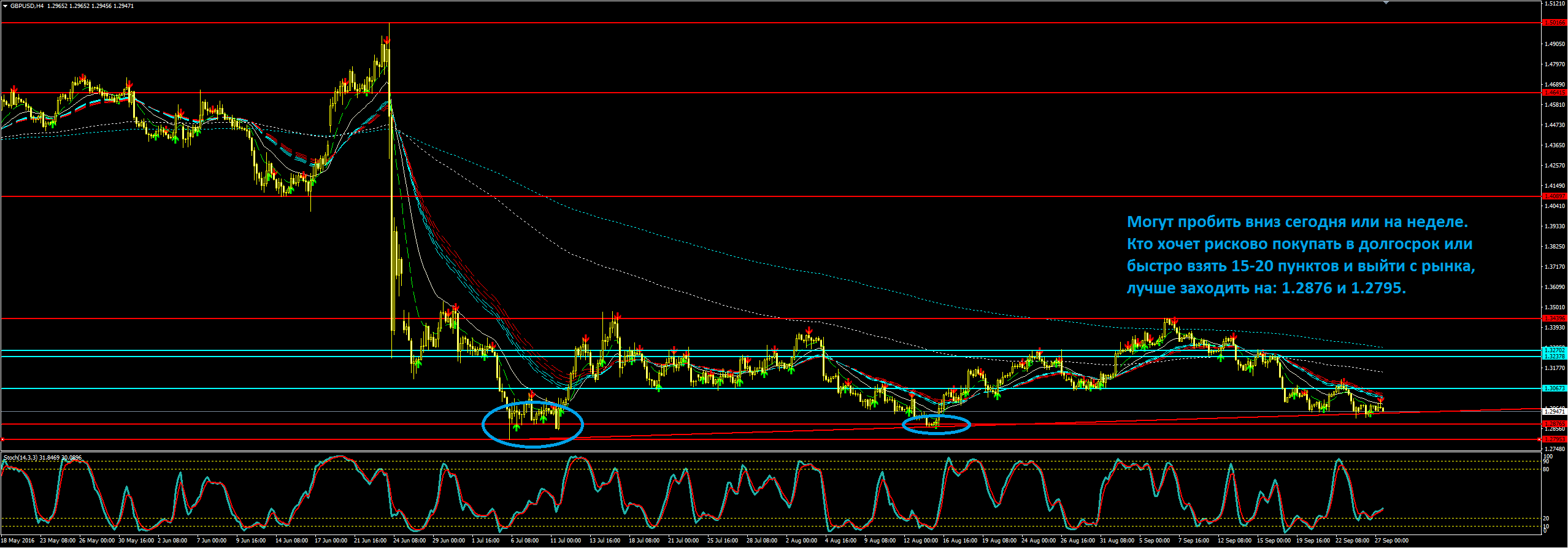
Task: Click the 1.49050 price scale value
Action: 1554,44
